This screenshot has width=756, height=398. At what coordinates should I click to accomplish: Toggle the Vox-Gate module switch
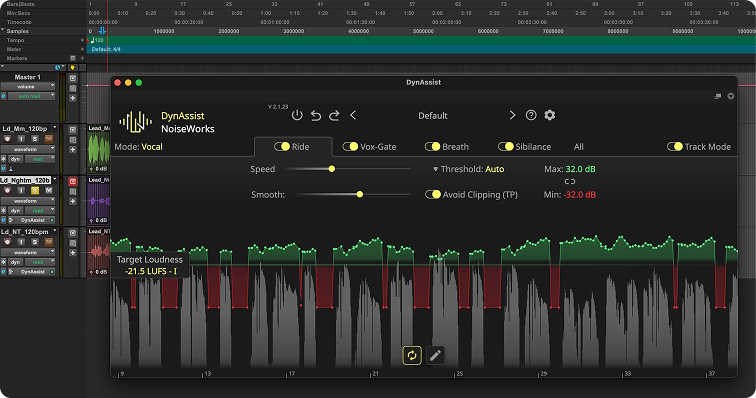pyautogui.click(x=350, y=147)
